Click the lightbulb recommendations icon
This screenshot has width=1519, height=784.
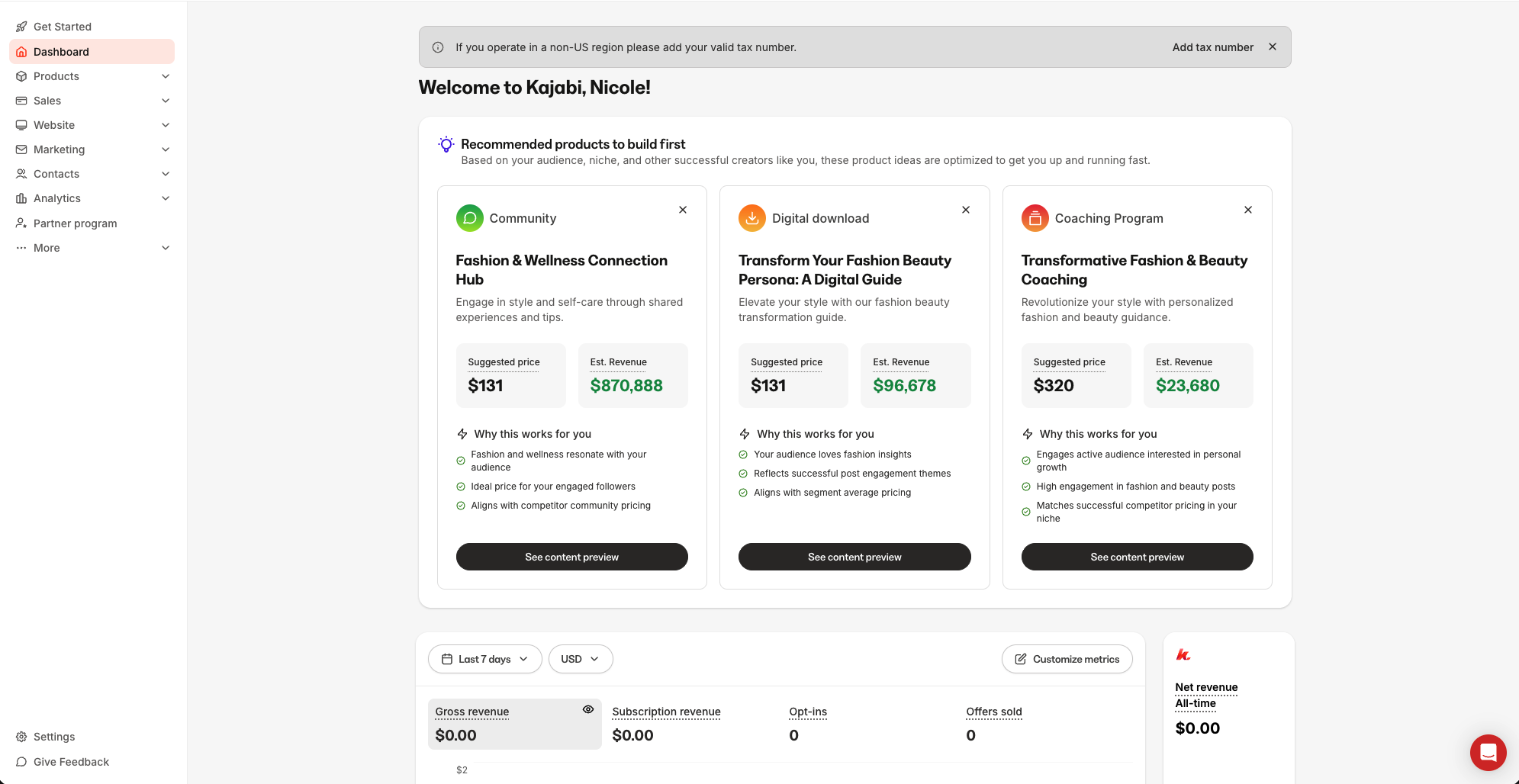(x=446, y=144)
